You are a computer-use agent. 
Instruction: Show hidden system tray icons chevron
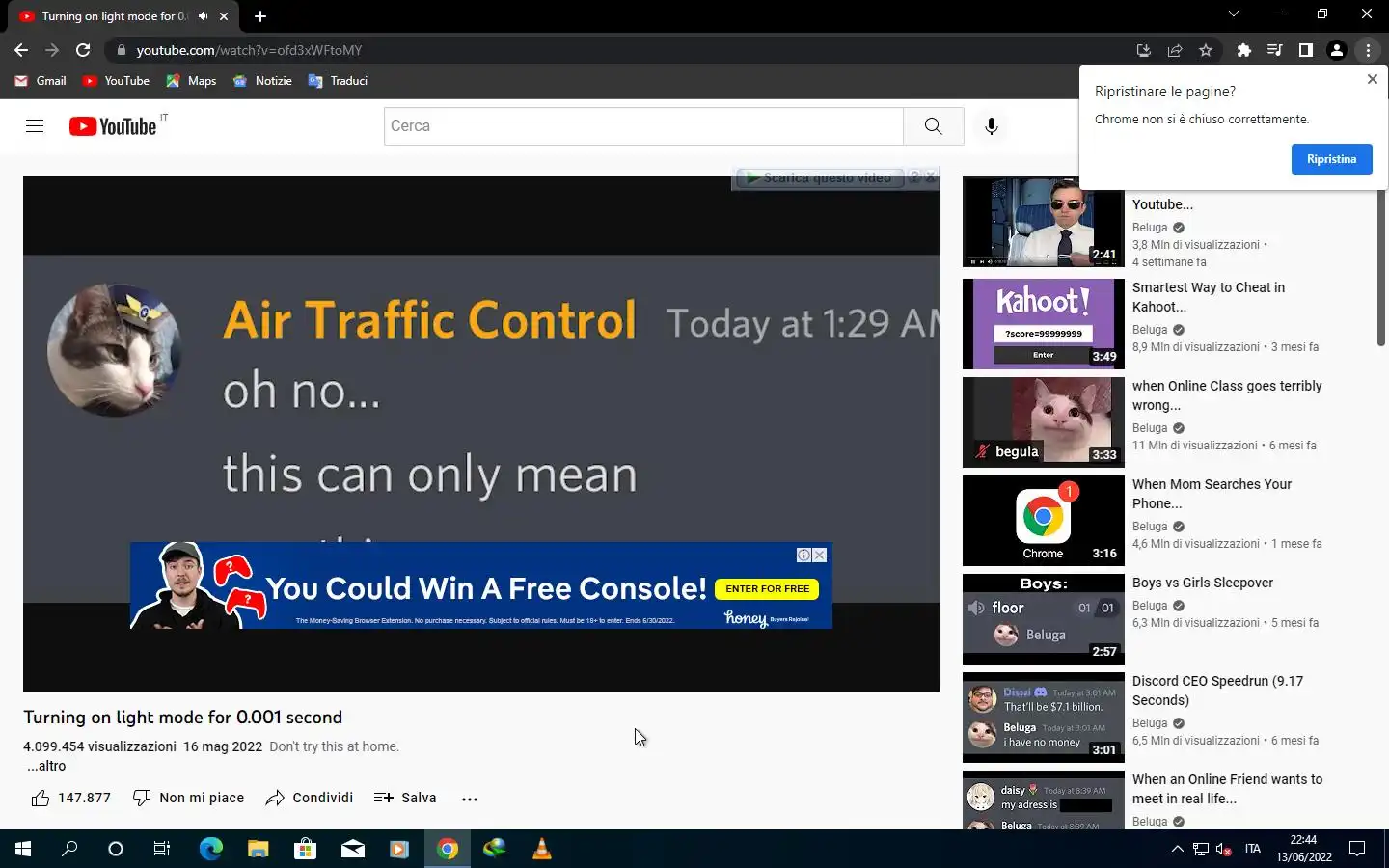click(x=1177, y=849)
